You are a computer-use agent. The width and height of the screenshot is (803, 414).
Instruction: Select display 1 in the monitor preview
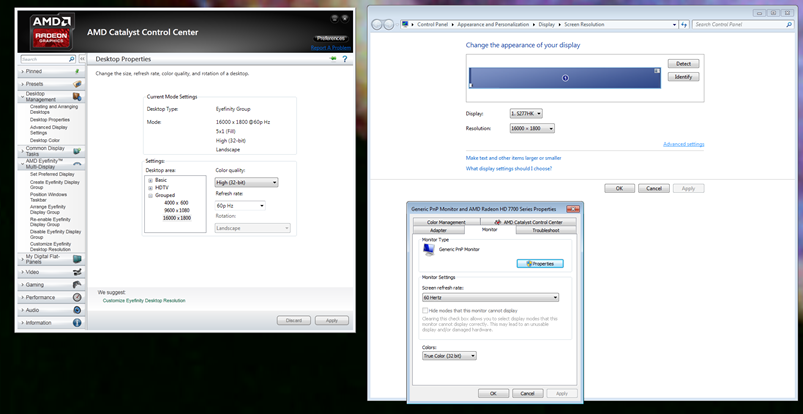565,78
